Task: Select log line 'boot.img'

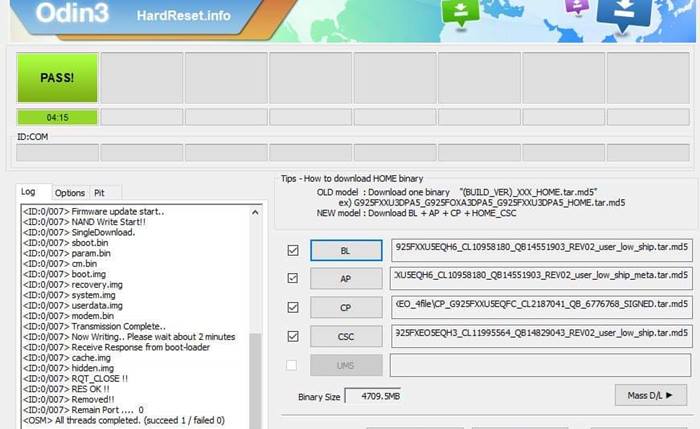Action: coord(64,274)
